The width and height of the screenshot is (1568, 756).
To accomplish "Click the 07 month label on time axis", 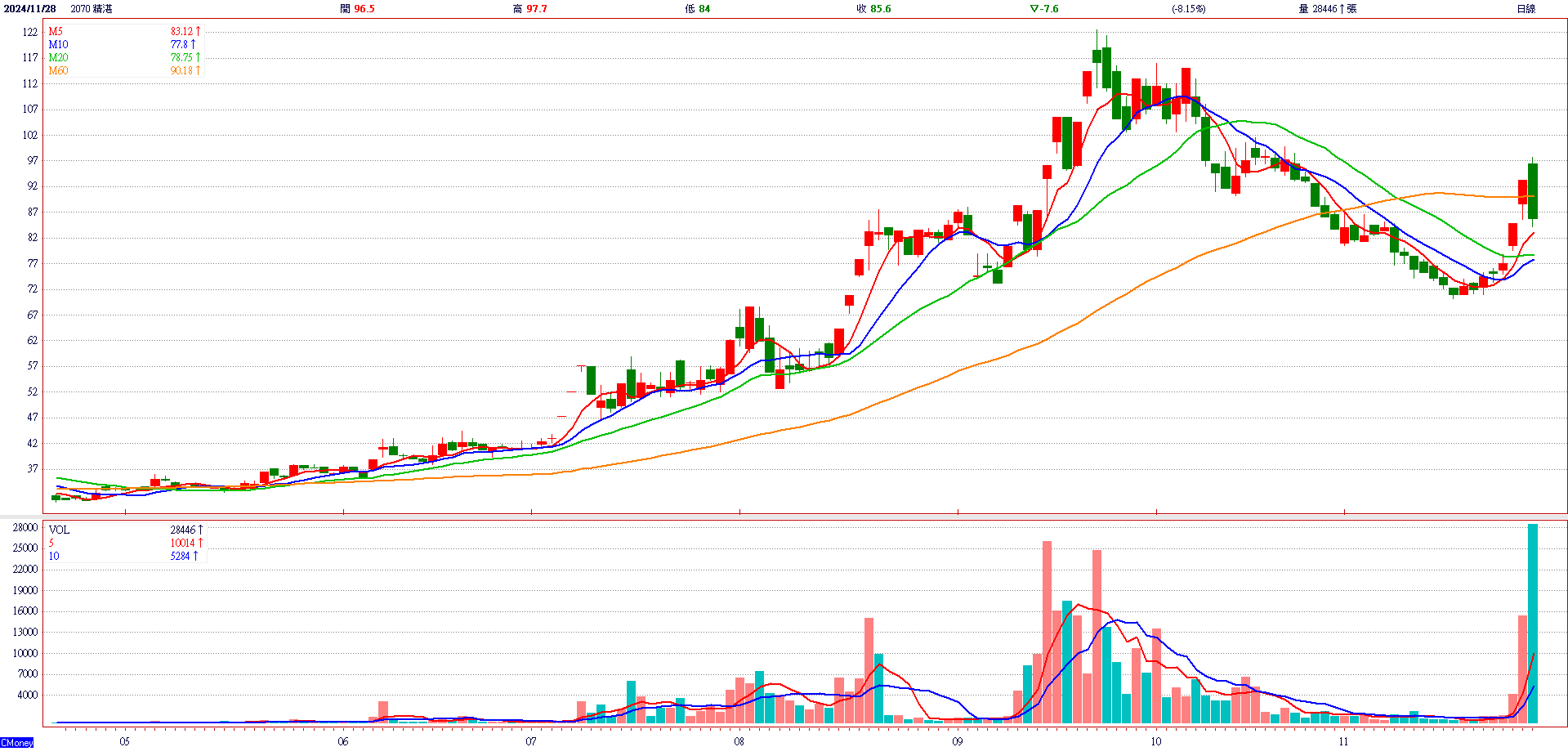I will coord(531,742).
